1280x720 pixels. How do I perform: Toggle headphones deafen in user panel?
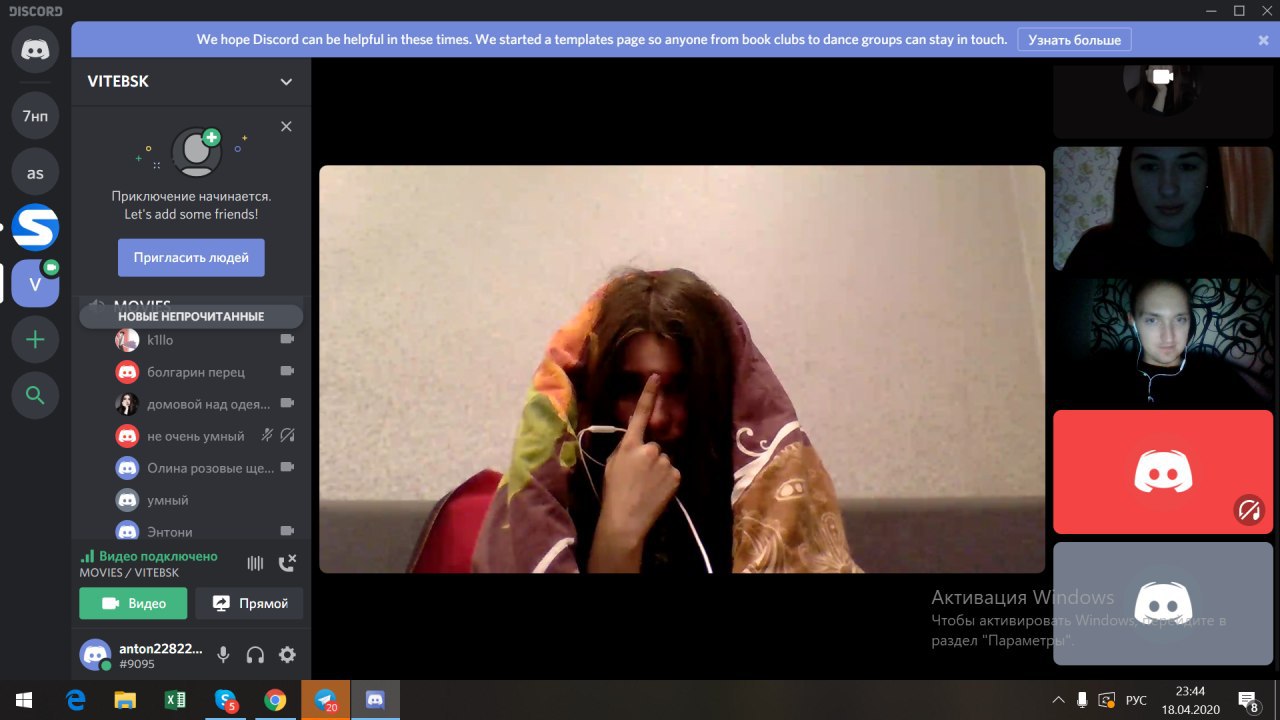[255, 655]
